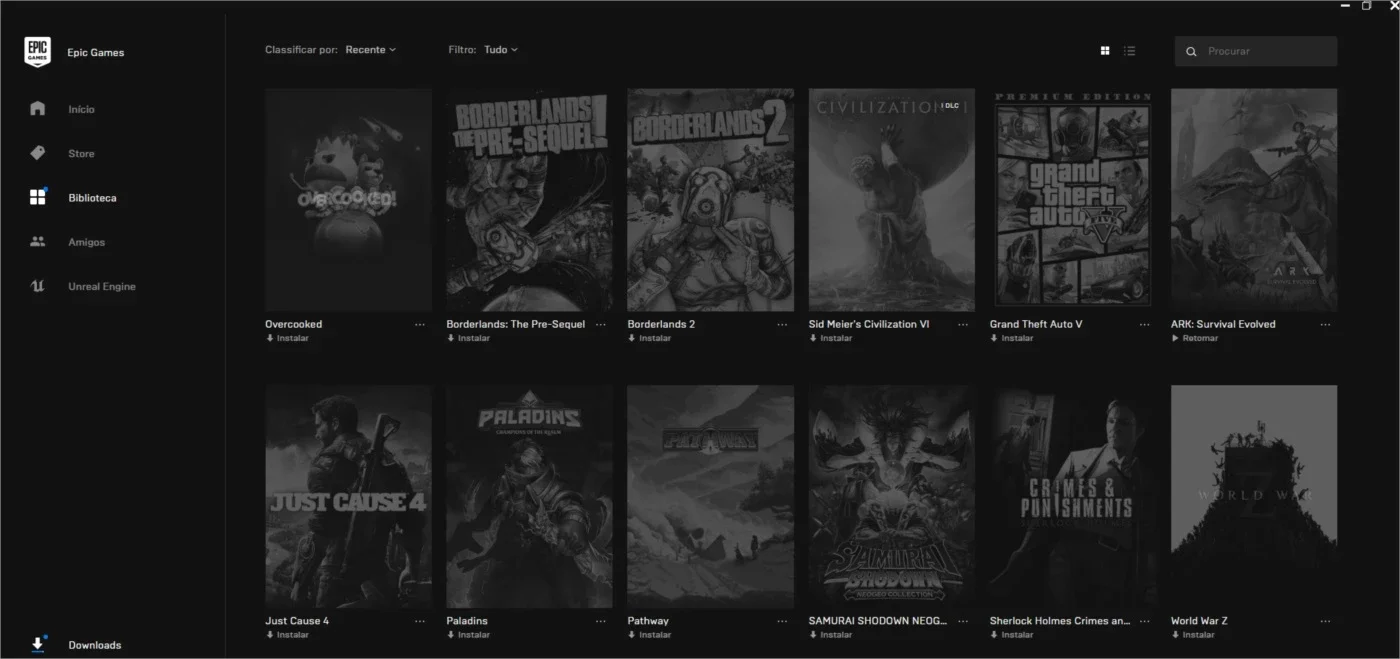This screenshot has height=659, width=1400.
Task: Open Borderlands: The Pre-Sequel cover art
Action: click(x=529, y=200)
